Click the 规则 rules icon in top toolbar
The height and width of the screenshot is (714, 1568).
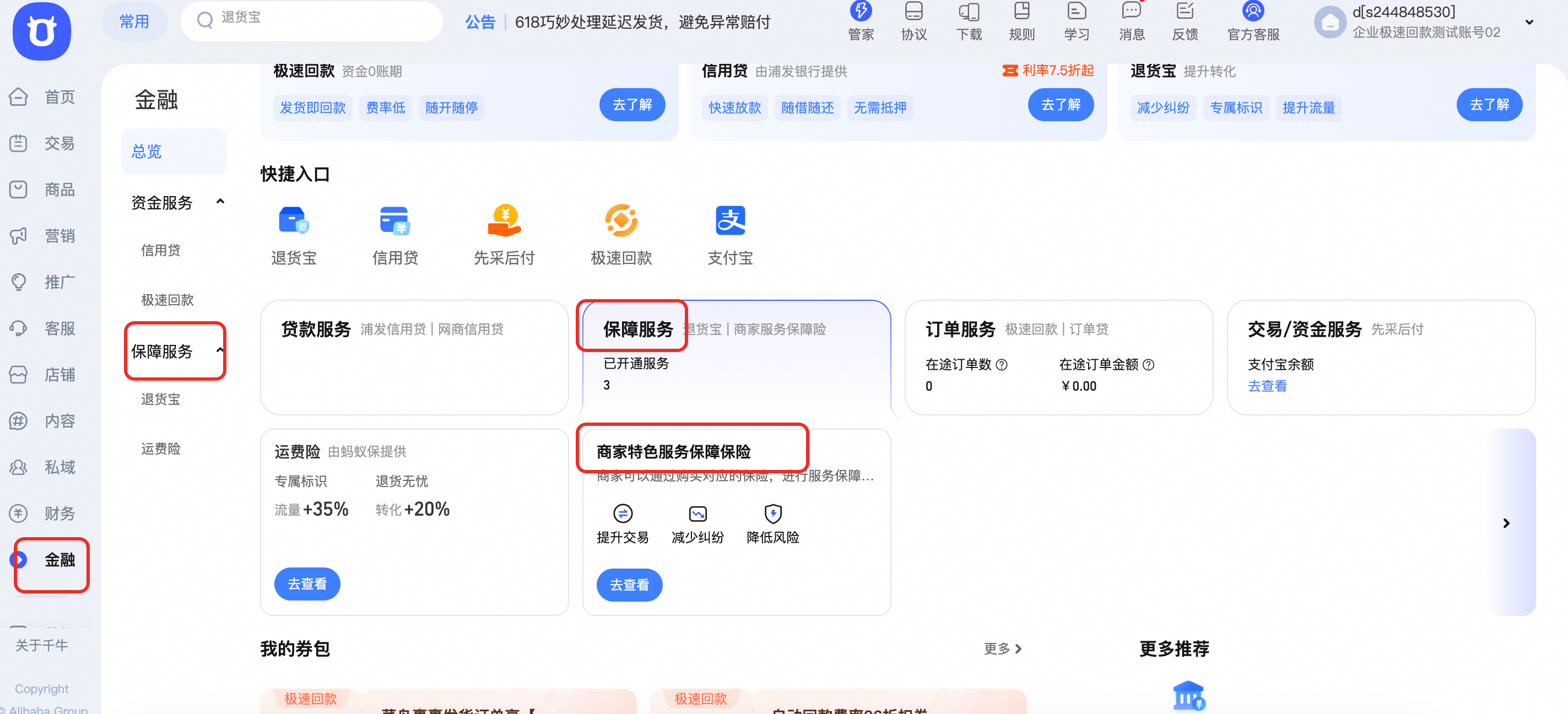(1021, 21)
